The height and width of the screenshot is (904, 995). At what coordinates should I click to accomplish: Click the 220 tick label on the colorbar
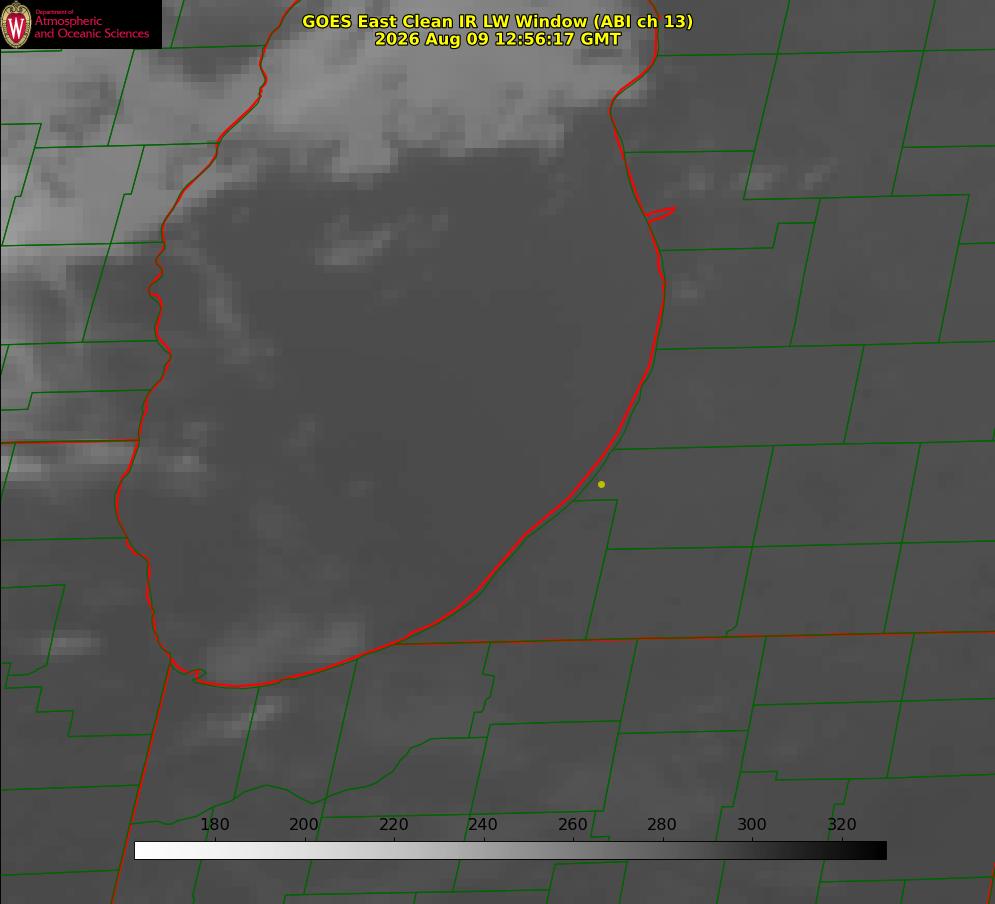(x=393, y=824)
